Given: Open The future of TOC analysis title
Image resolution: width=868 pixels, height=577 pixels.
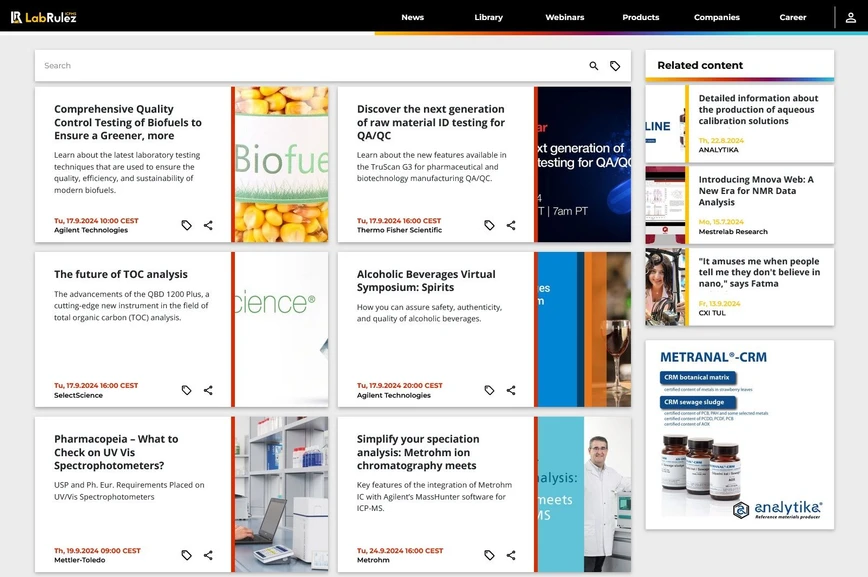Looking at the screenshot, I should [x=121, y=274].
